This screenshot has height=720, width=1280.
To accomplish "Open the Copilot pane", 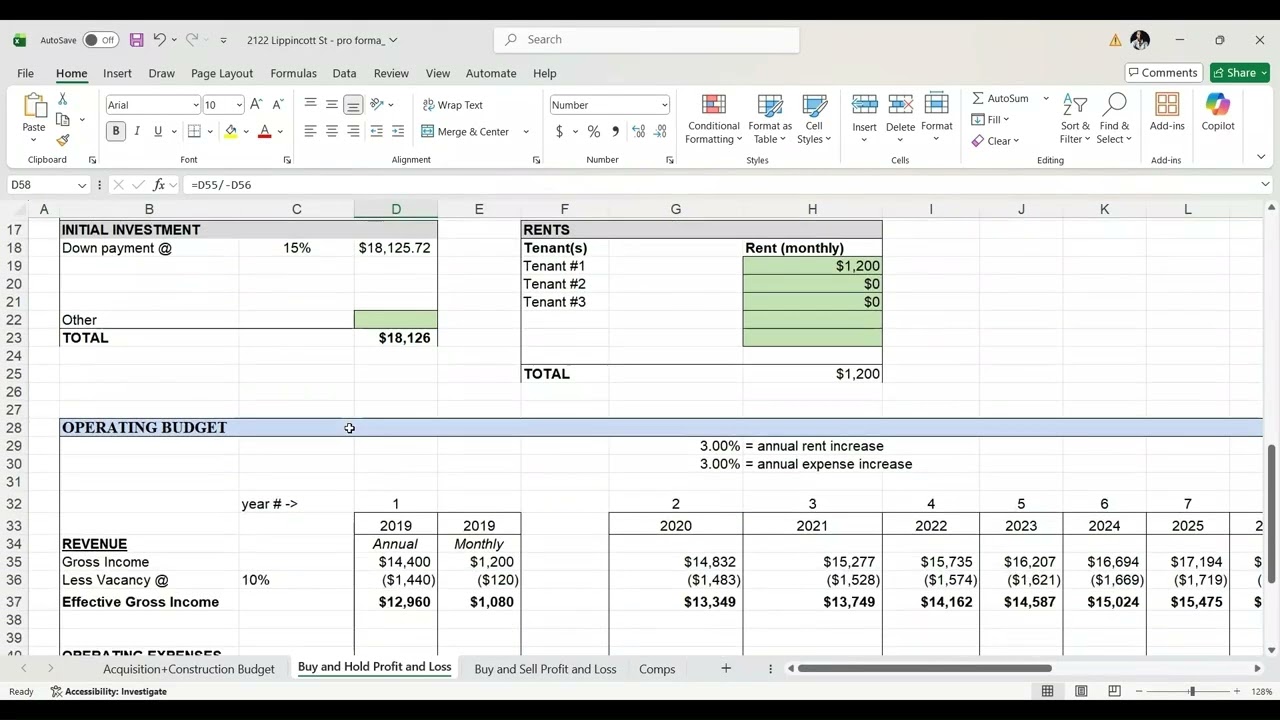I will pos(1218,112).
